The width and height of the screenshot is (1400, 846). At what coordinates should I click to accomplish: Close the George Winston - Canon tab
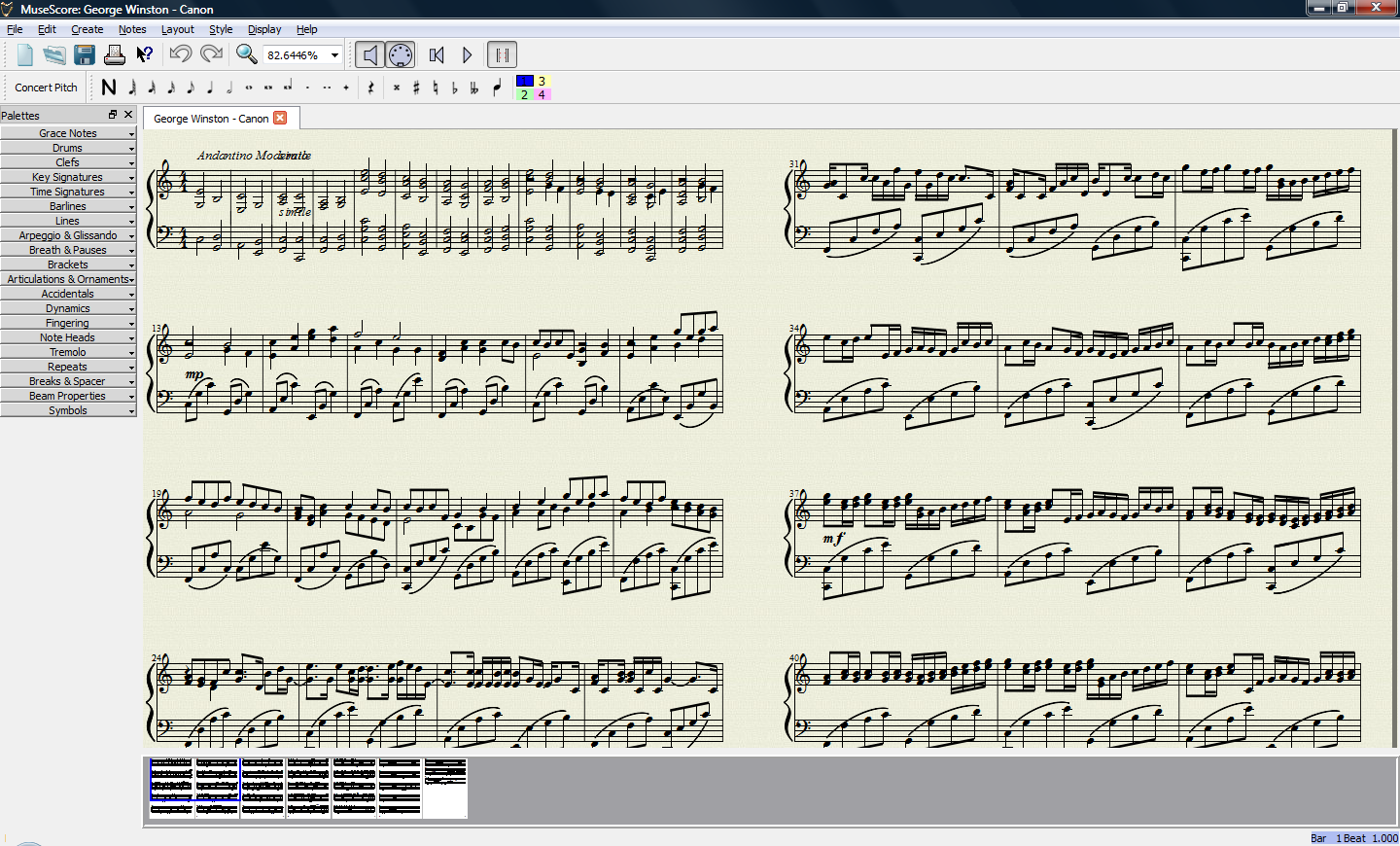click(x=280, y=118)
